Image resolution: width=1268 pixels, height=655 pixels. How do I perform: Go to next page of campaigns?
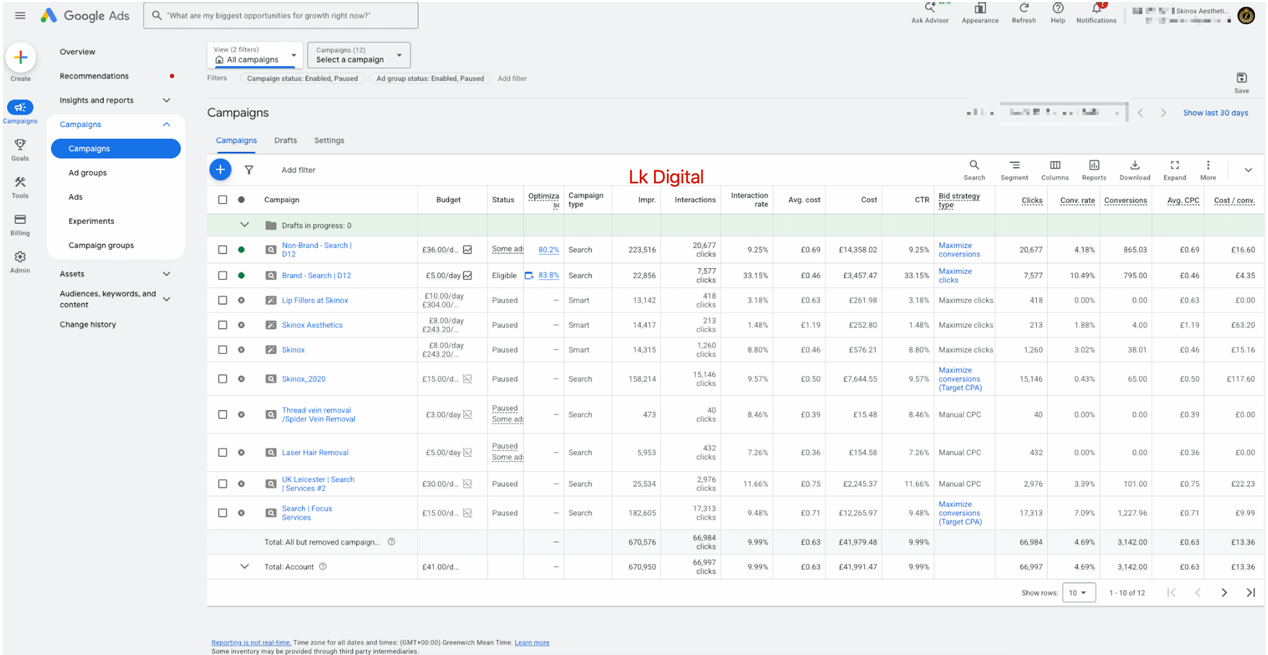coord(1224,593)
